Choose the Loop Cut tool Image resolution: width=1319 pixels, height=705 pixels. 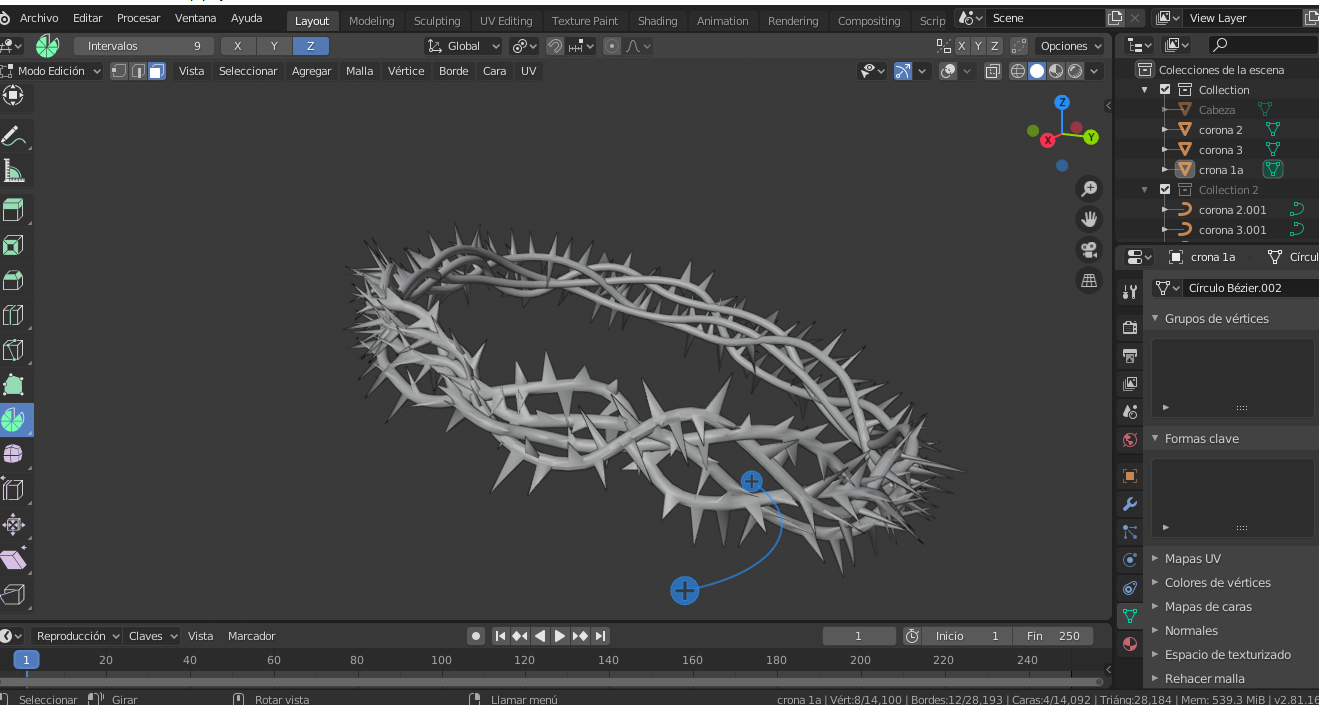[x=14, y=316]
